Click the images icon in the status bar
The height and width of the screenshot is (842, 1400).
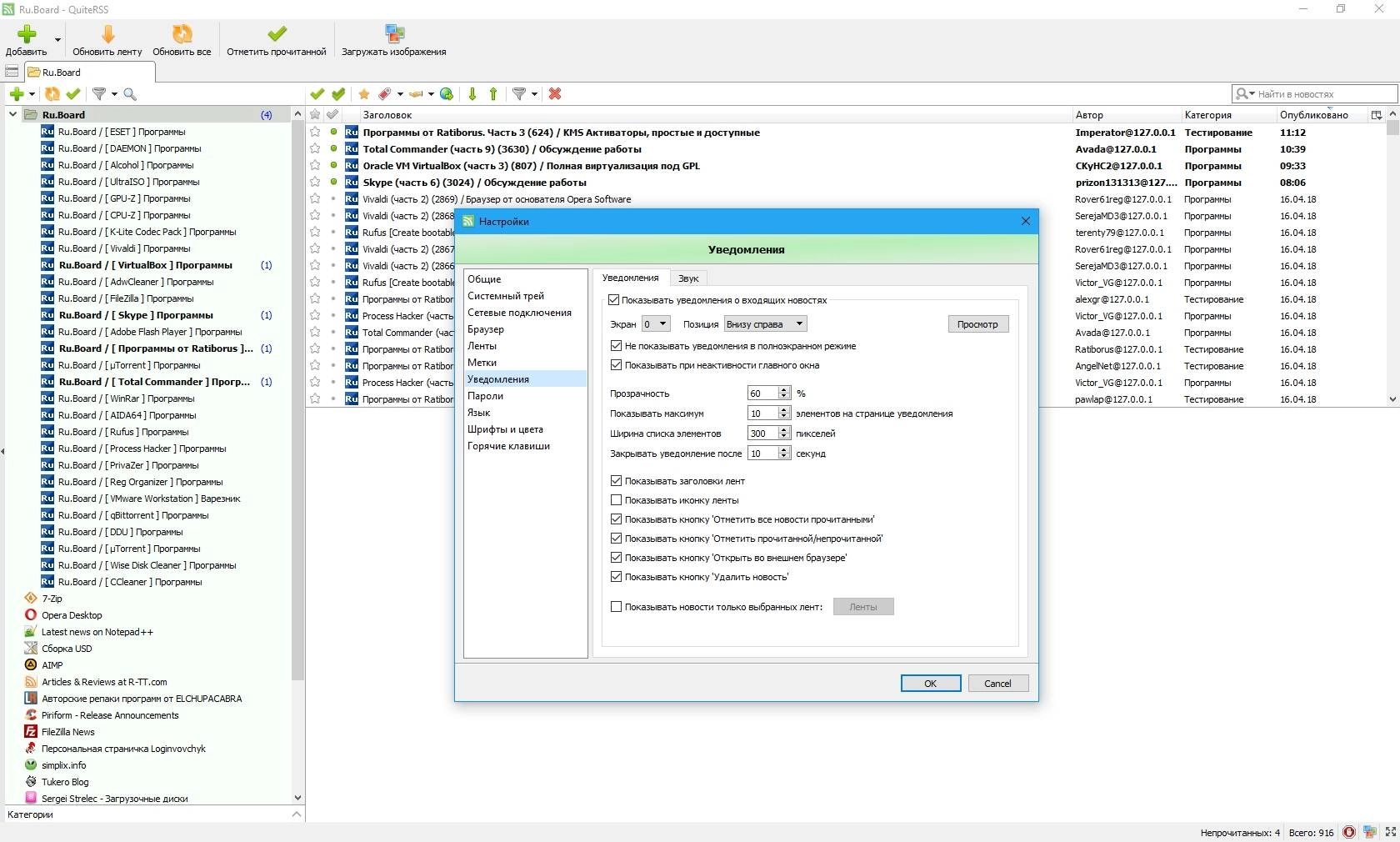tap(1370, 832)
